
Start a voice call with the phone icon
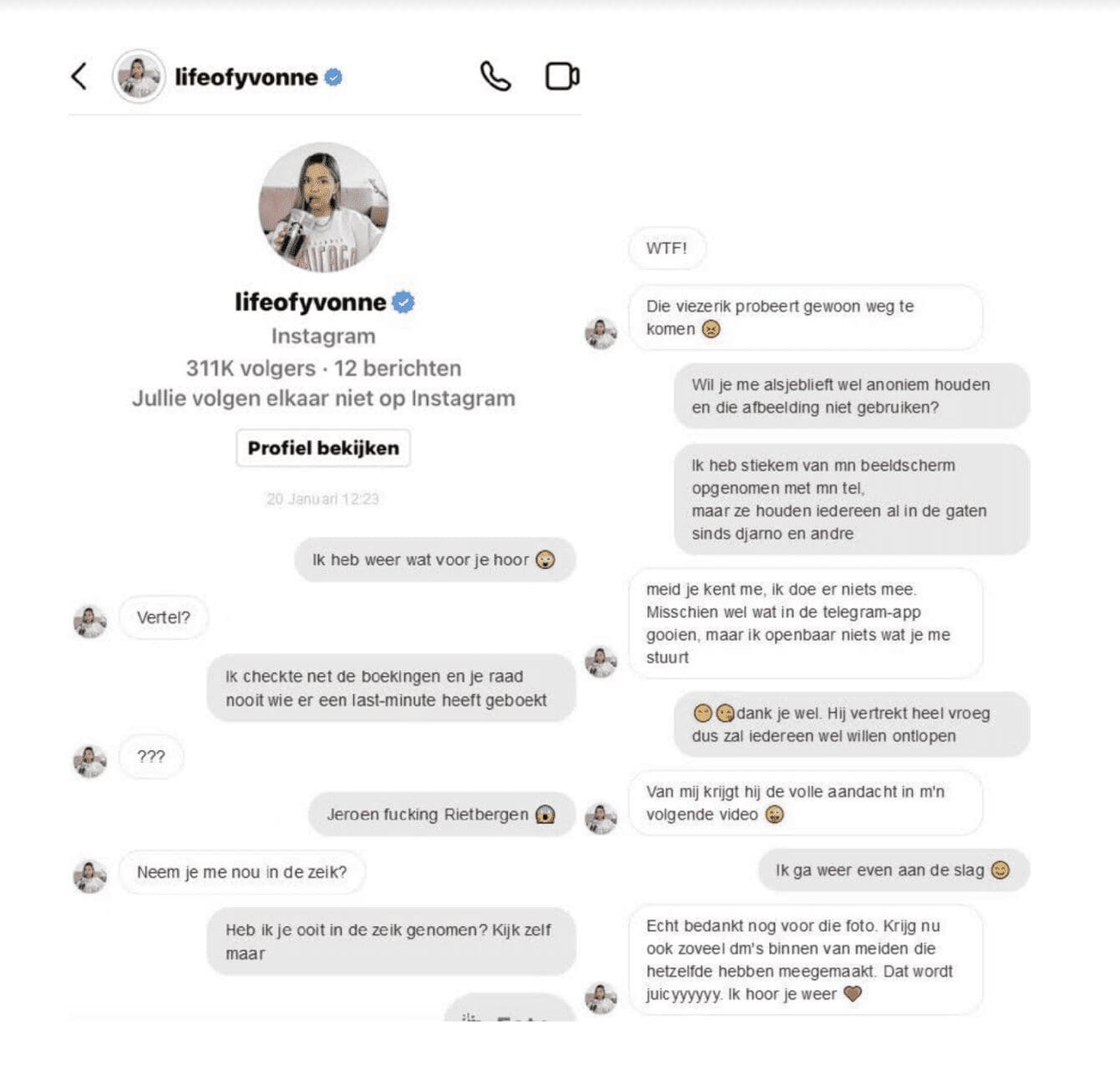(x=495, y=76)
